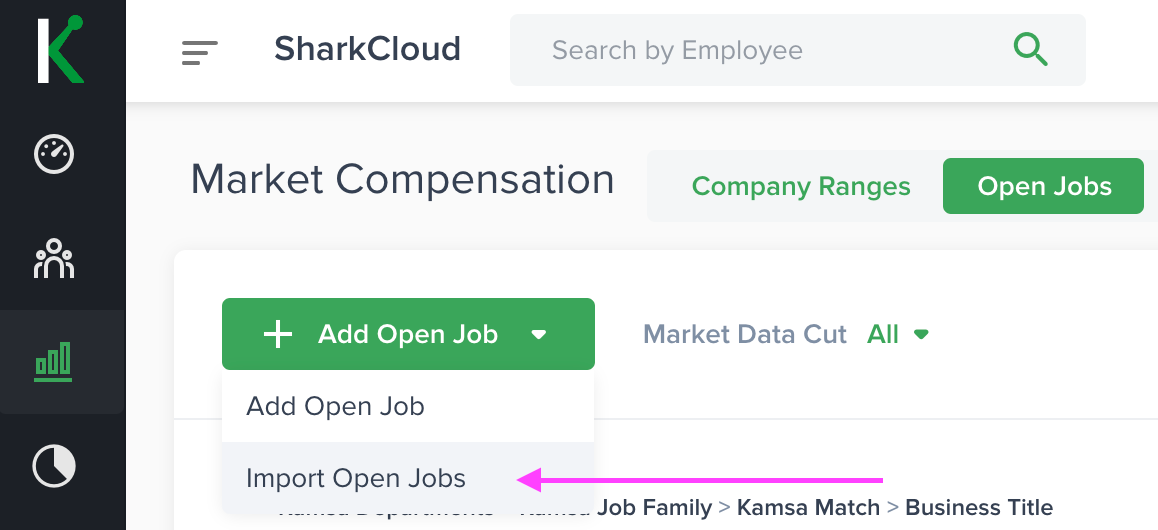This screenshot has height=530, width=1158.
Task: Click the Business Title column header
Action: coord(978,508)
